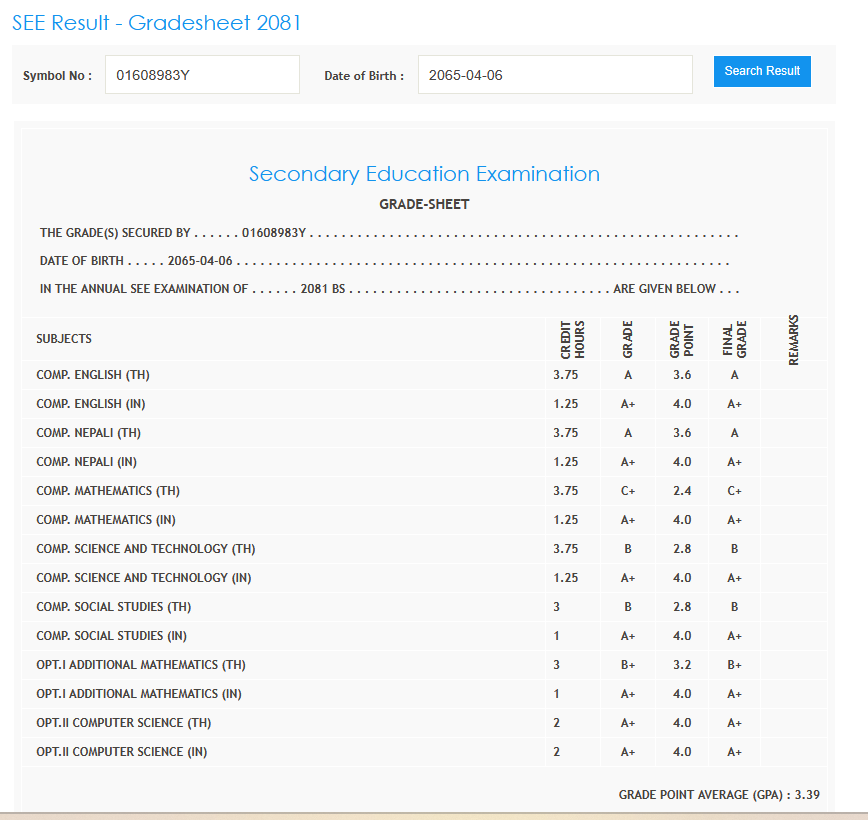868x820 pixels.
Task: Click the GRADE-SHEET subheading
Action: point(424,204)
